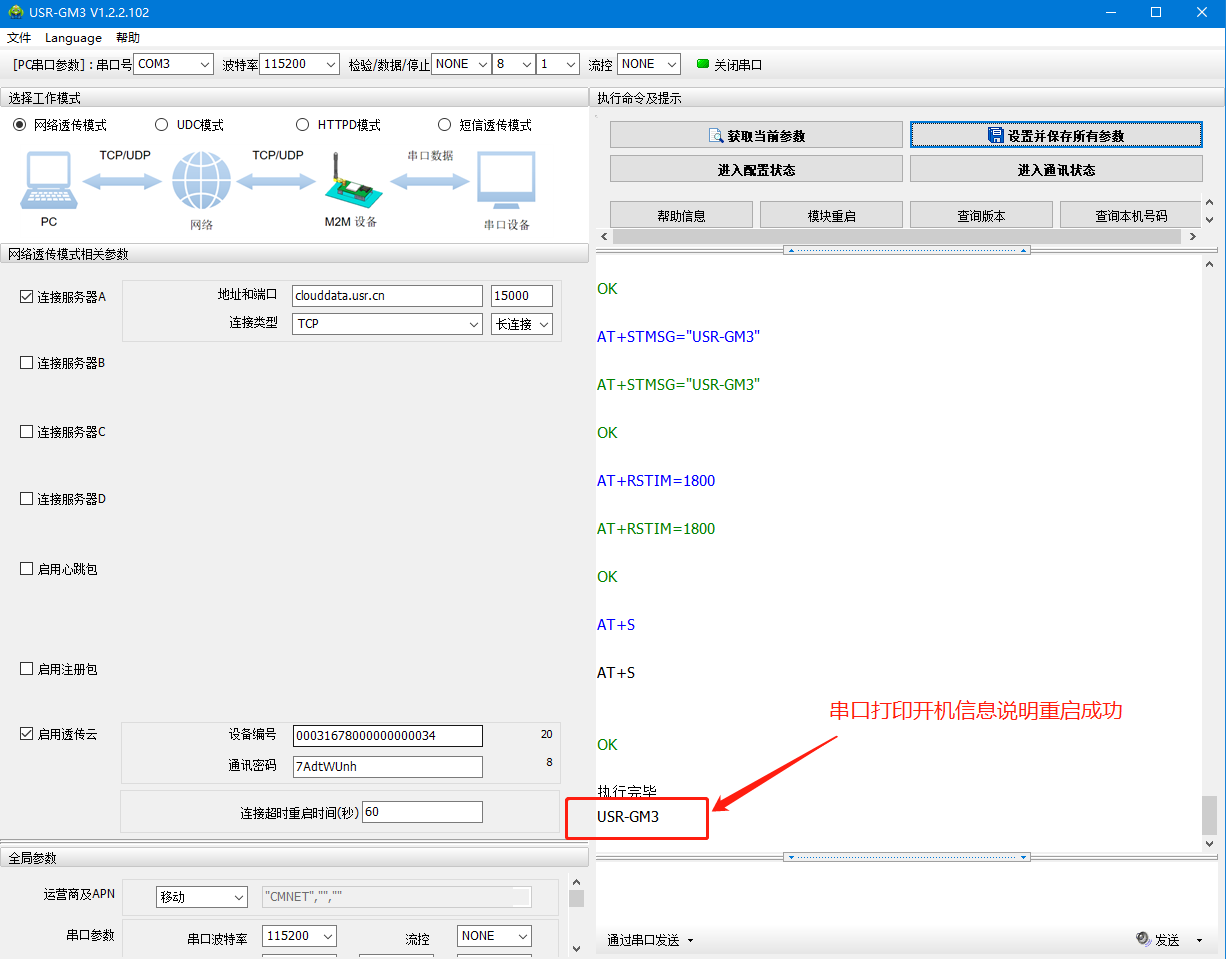This screenshot has width=1226, height=959.
Task: Click the M2M device module icon
Action: tap(349, 180)
